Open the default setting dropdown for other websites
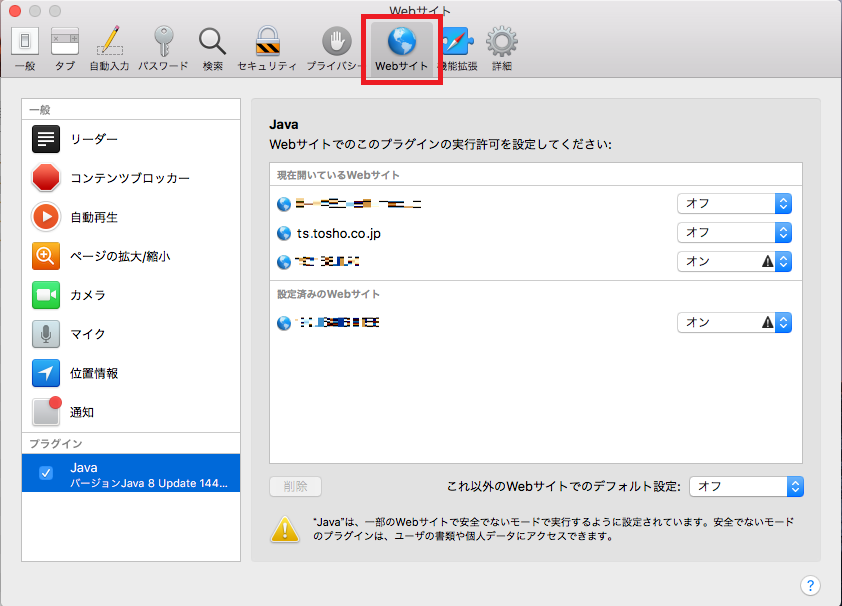 (747, 487)
